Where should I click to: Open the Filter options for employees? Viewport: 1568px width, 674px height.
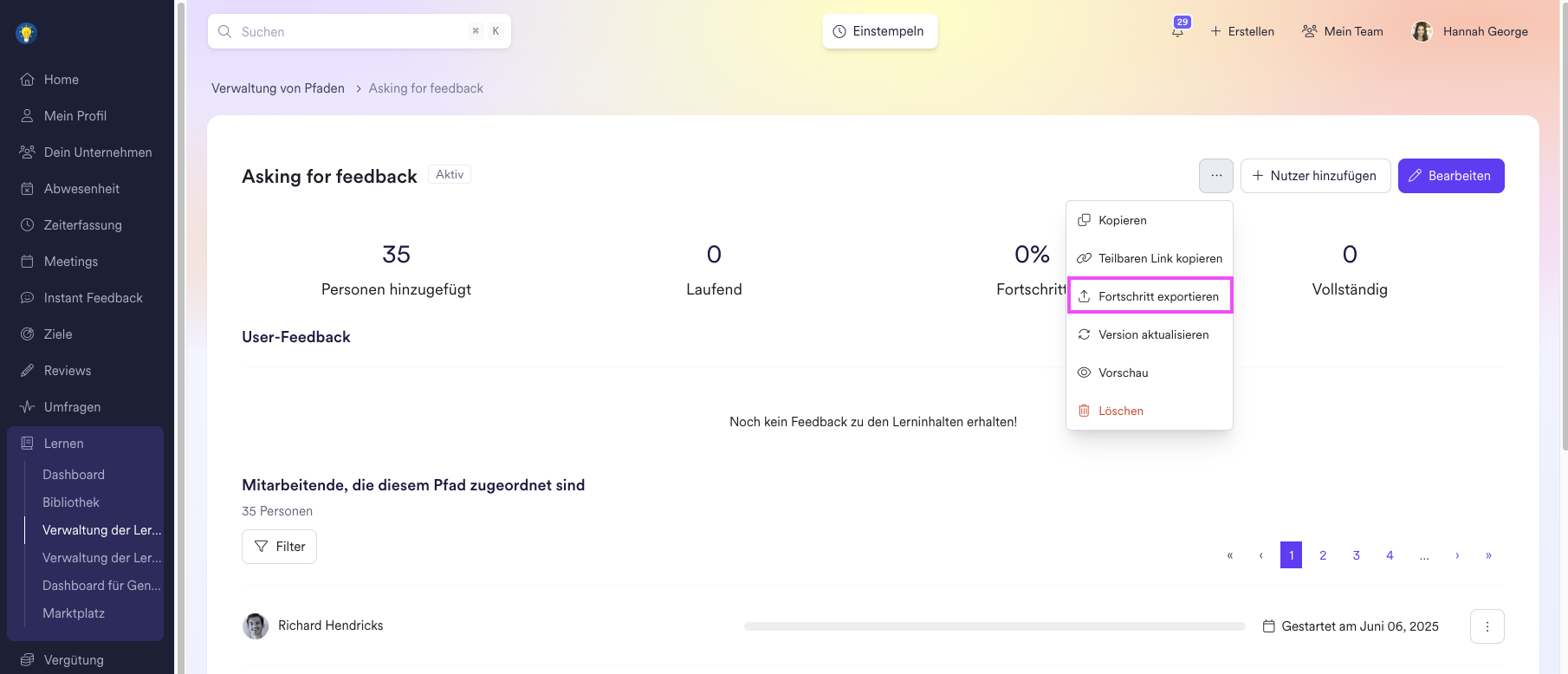coord(279,547)
